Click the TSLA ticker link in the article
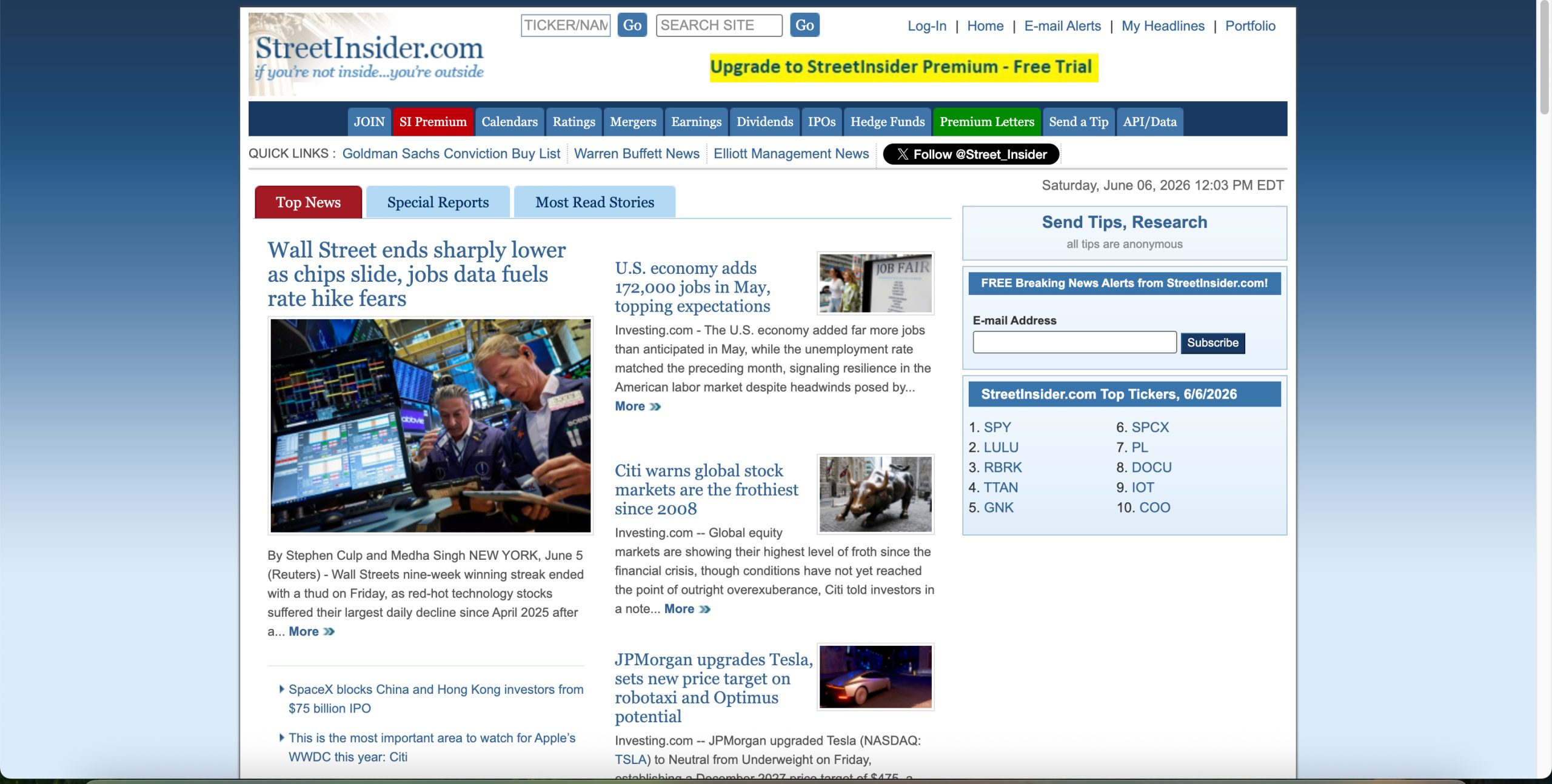 (x=630, y=760)
